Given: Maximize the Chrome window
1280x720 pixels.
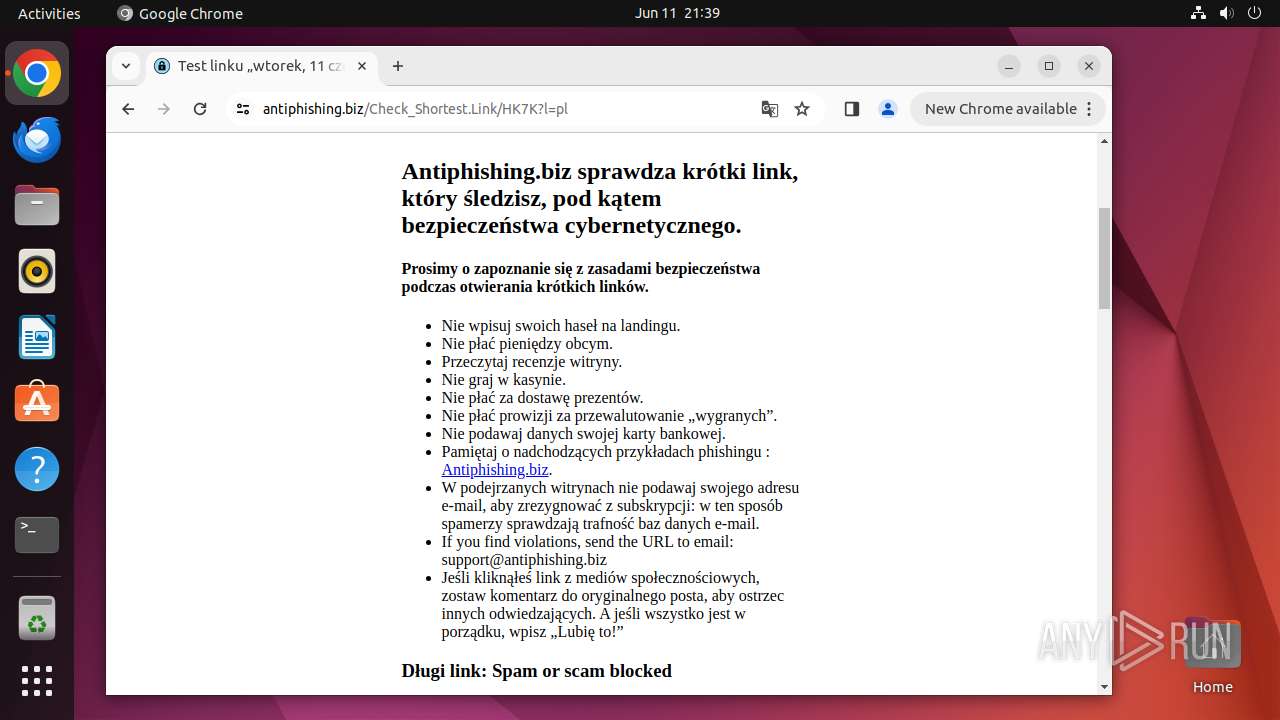Looking at the screenshot, I should click(x=1049, y=66).
